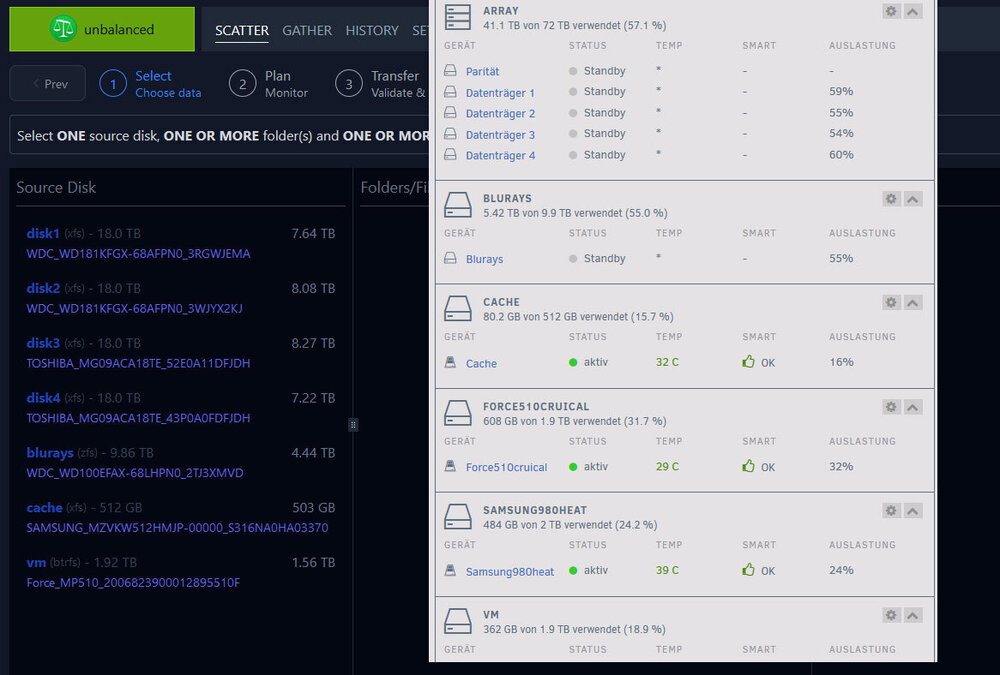Click the CACHE pool drive icon

tap(458, 308)
